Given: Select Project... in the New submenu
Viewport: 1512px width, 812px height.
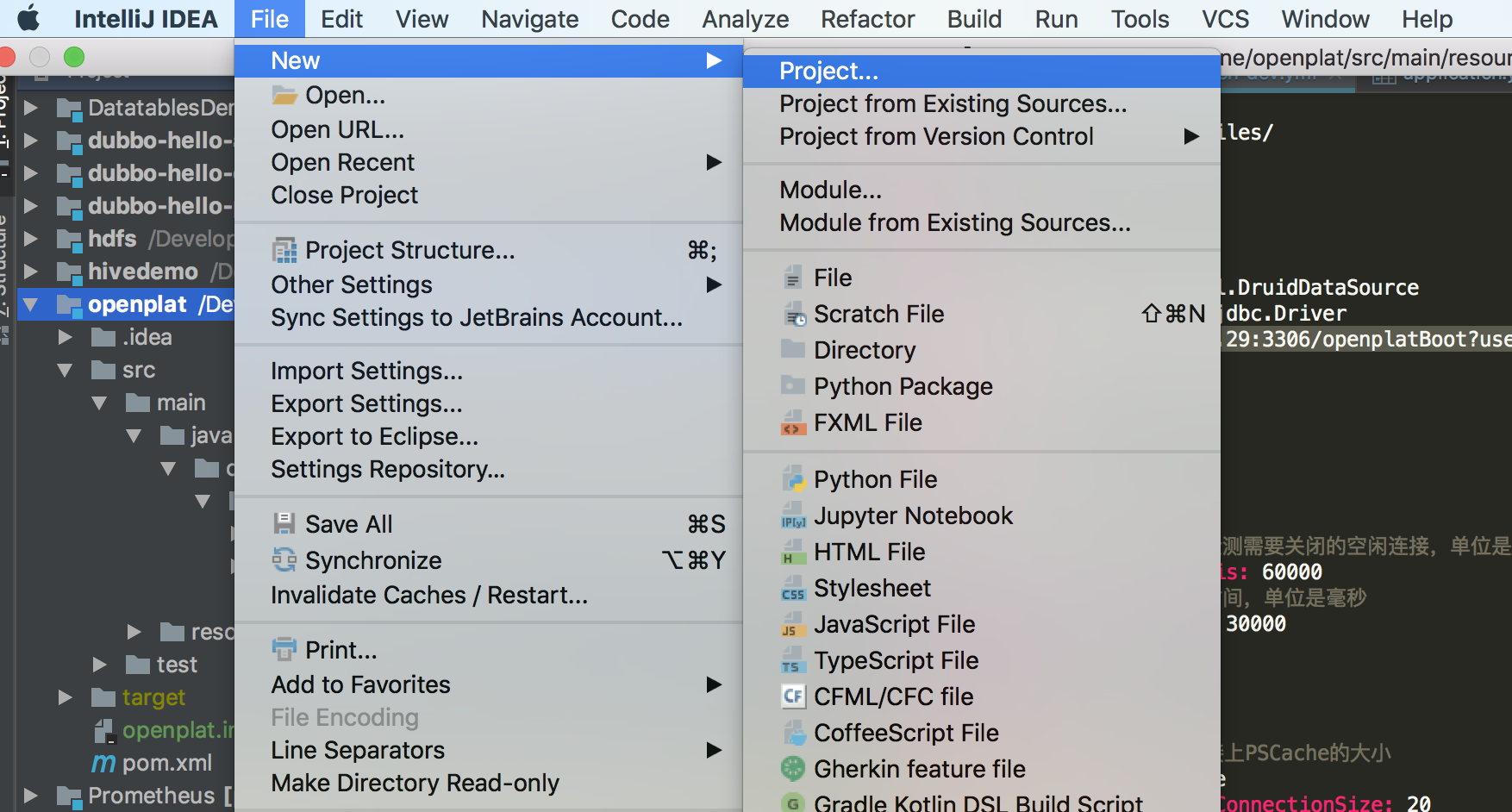Looking at the screenshot, I should pos(828,72).
